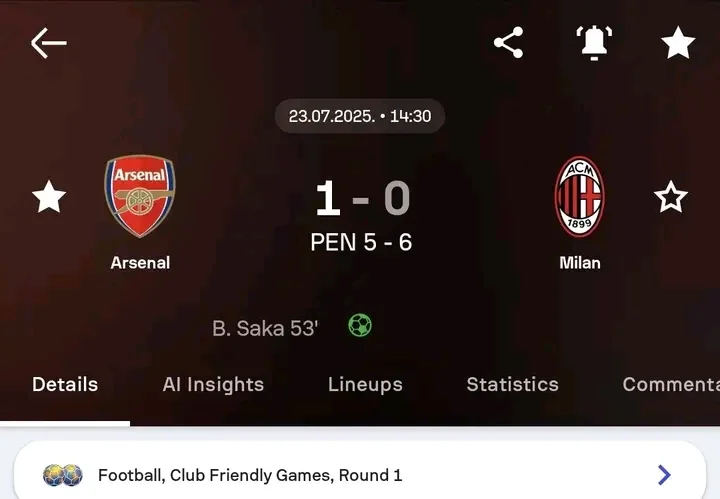Open the AC Milan club crest
Screen dimensions: 720x499
click(579, 196)
